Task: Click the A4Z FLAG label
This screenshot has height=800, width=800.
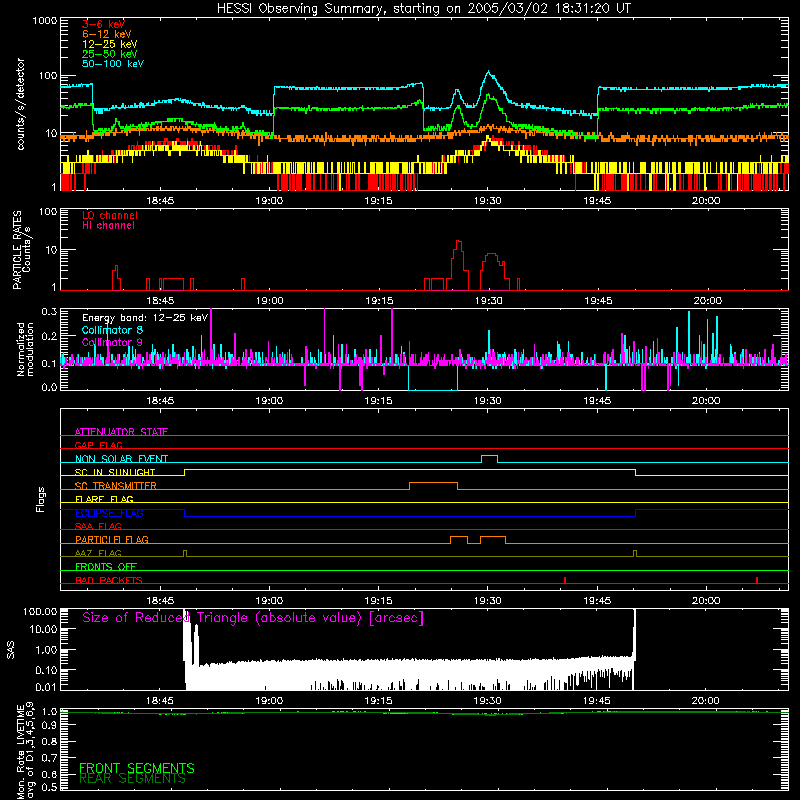Action: tap(98, 553)
